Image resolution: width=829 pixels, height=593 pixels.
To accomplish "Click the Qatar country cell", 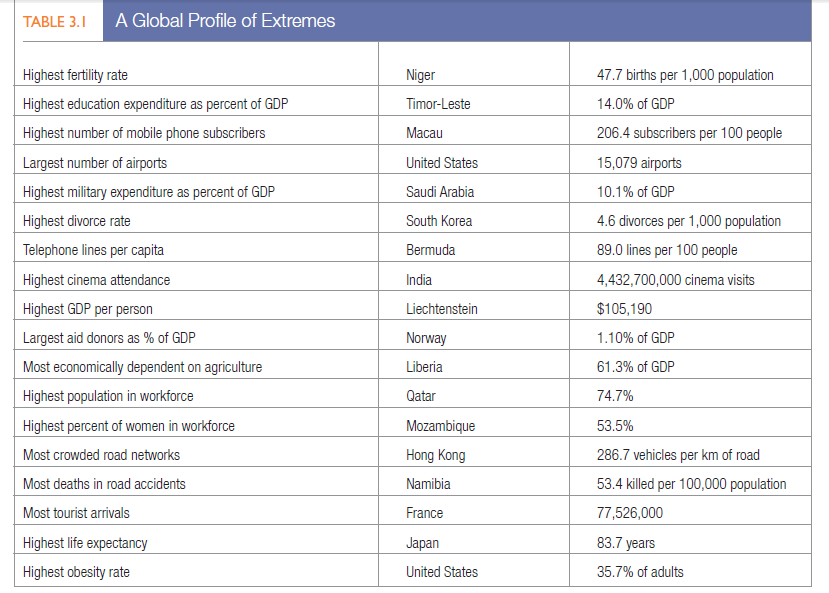I will (x=421, y=396).
